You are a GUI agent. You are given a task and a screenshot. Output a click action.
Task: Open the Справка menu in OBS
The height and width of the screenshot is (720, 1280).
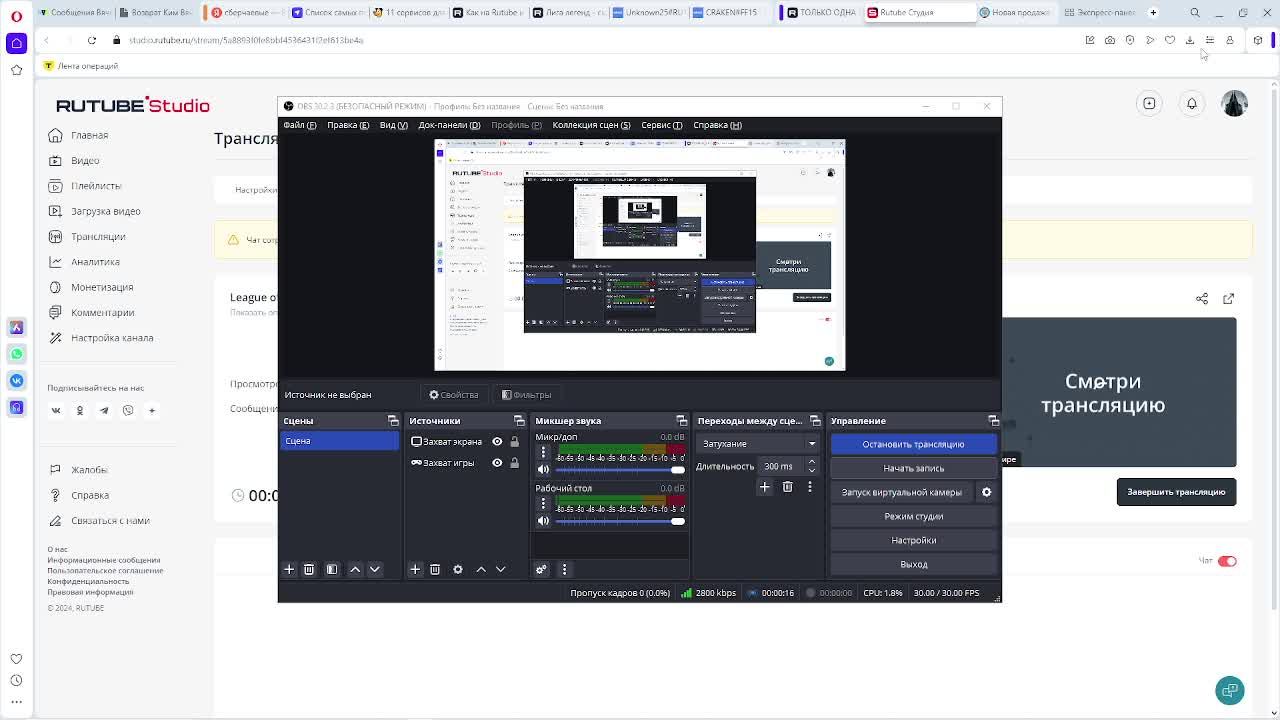pos(717,125)
